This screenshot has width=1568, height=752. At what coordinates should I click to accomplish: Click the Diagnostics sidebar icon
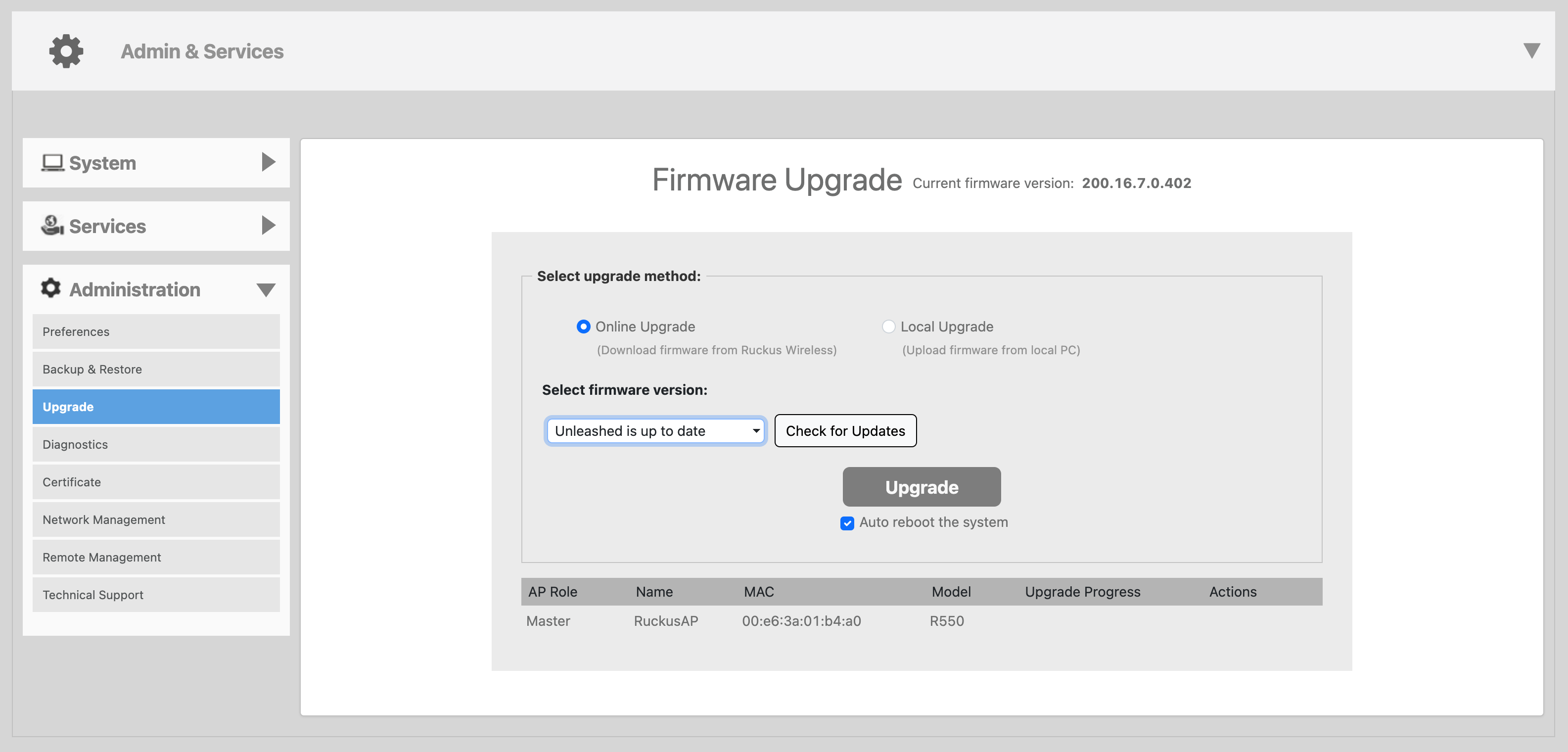point(155,444)
